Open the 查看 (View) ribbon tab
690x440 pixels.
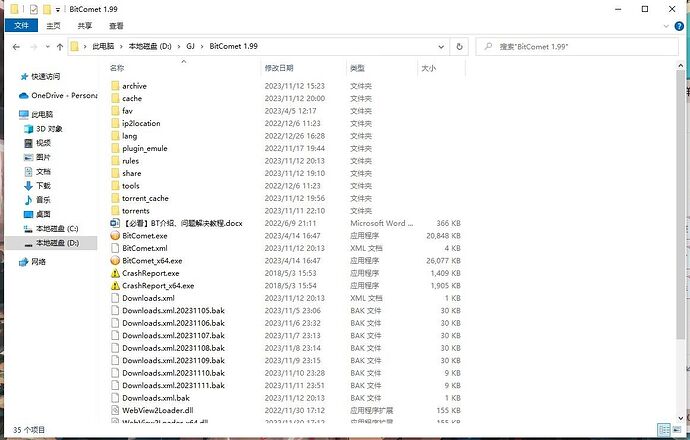(x=116, y=26)
